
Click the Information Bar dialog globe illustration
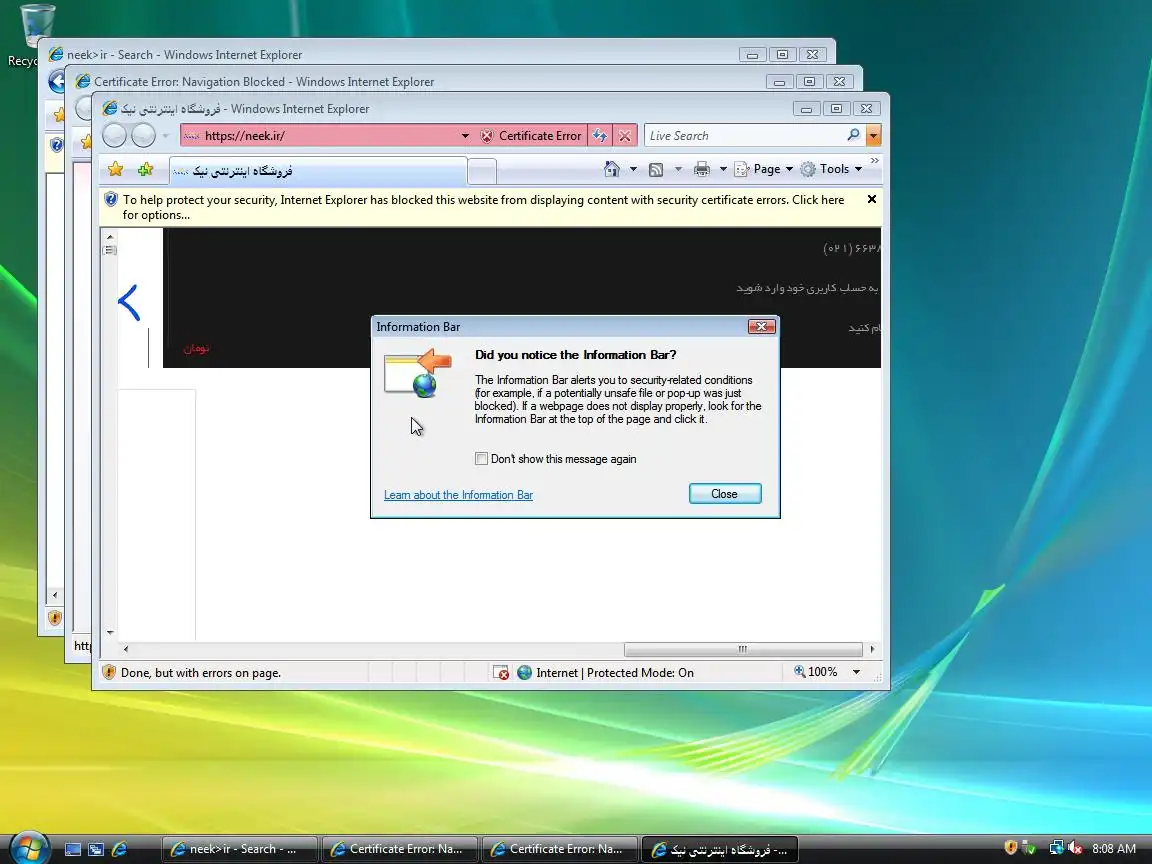[x=424, y=385]
